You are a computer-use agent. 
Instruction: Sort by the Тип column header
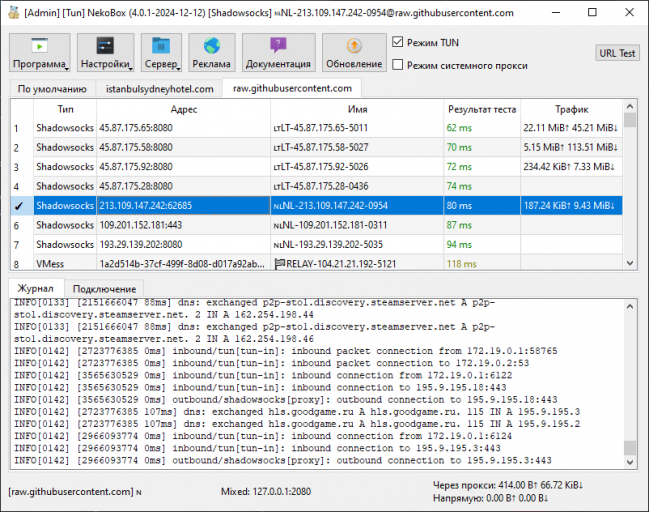click(65, 109)
